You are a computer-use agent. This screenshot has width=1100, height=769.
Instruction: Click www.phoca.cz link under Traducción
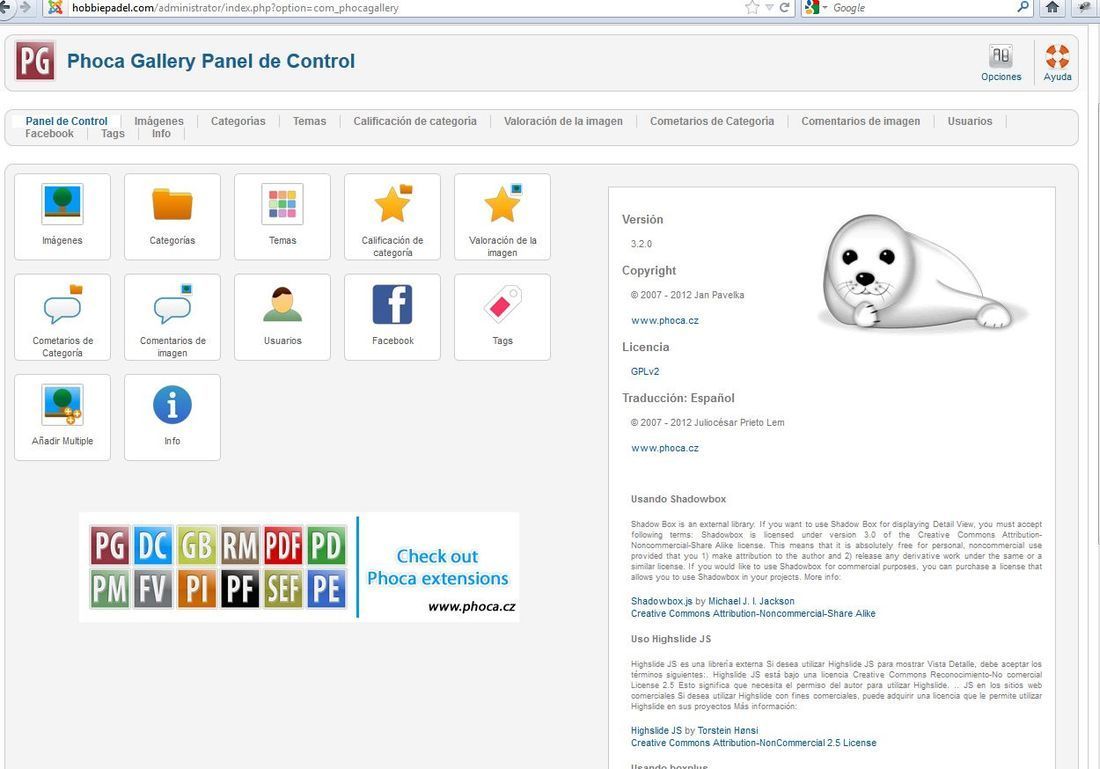(665, 448)
